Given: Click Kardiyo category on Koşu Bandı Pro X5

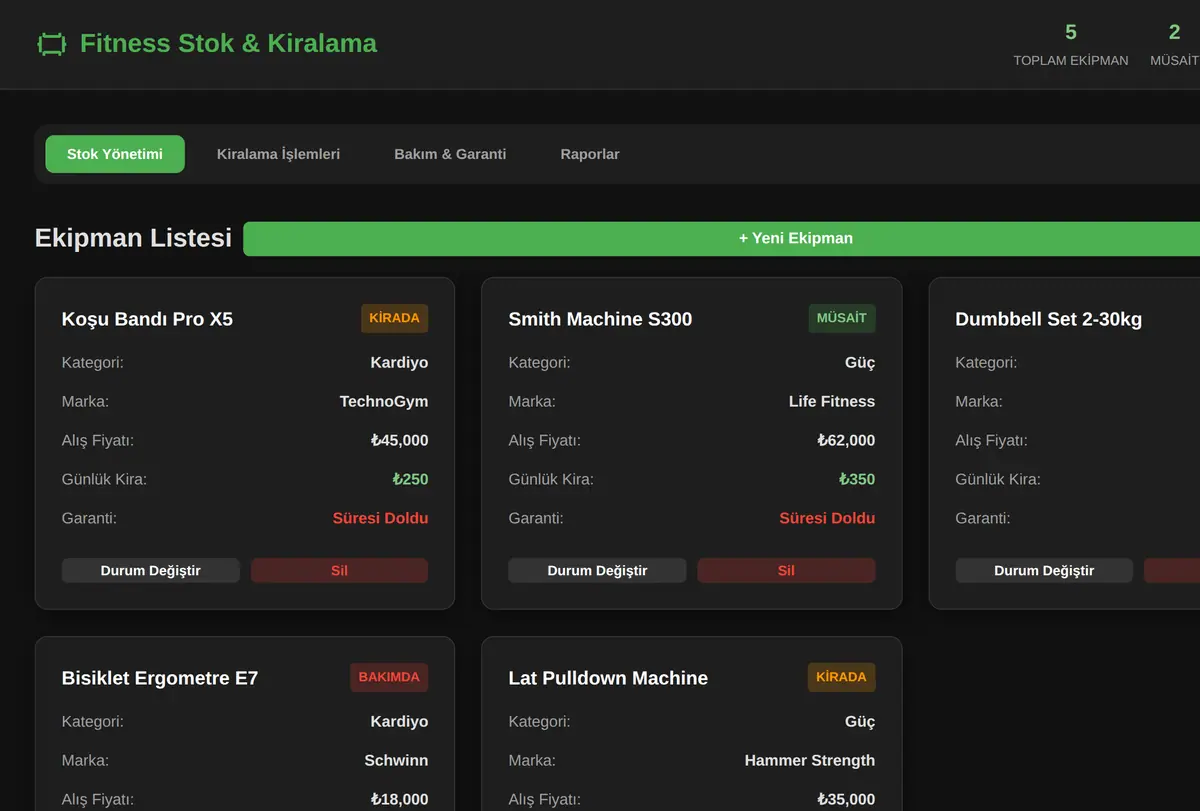Looking at the screenshot, I should 399,362.
